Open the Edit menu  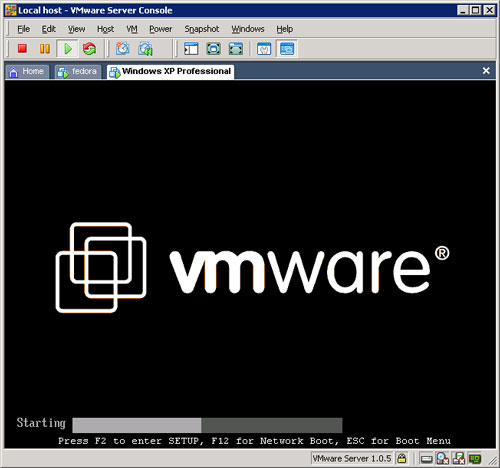[48, 29]
